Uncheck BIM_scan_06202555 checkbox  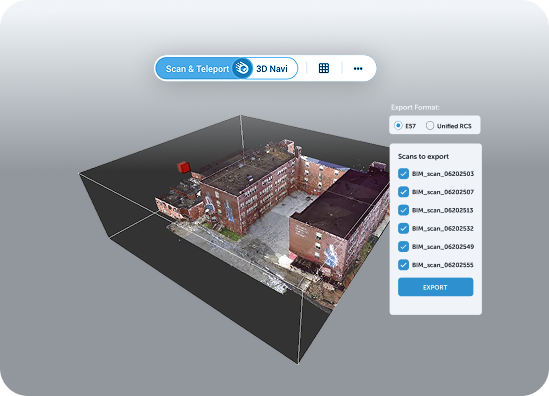[403, 265]
